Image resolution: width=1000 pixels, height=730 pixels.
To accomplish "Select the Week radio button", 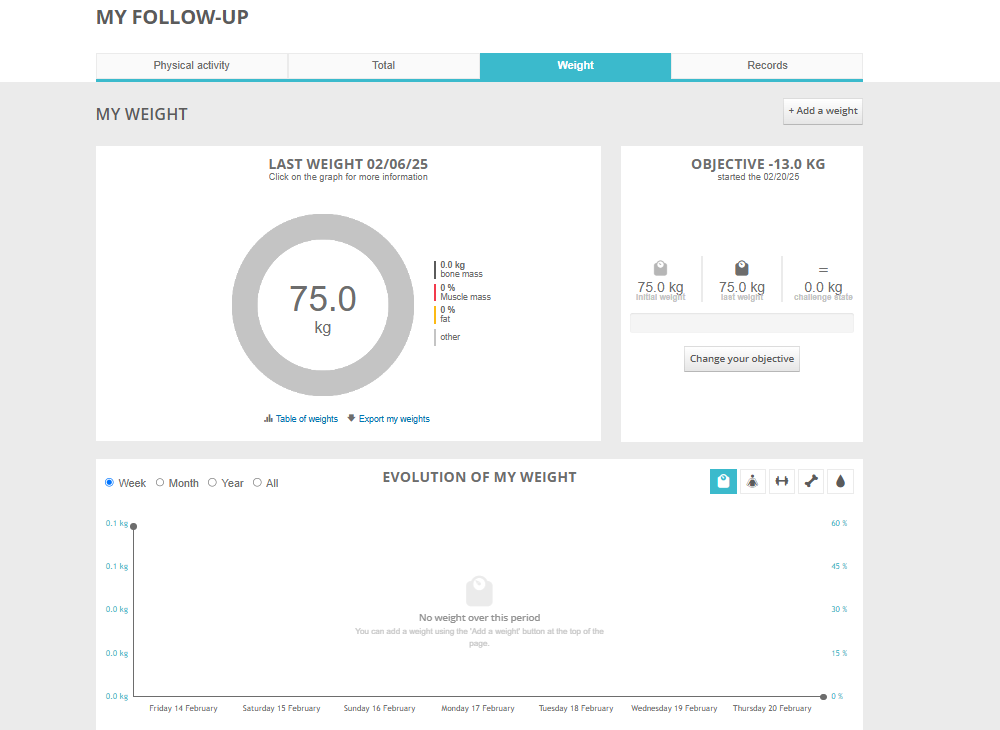I will 110,483.
